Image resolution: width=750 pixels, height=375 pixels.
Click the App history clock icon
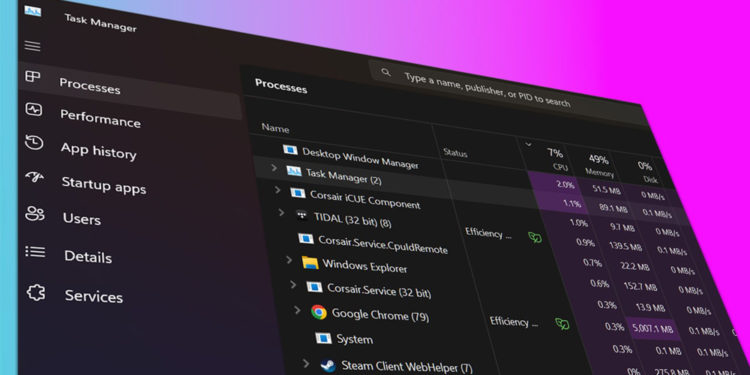34,143
